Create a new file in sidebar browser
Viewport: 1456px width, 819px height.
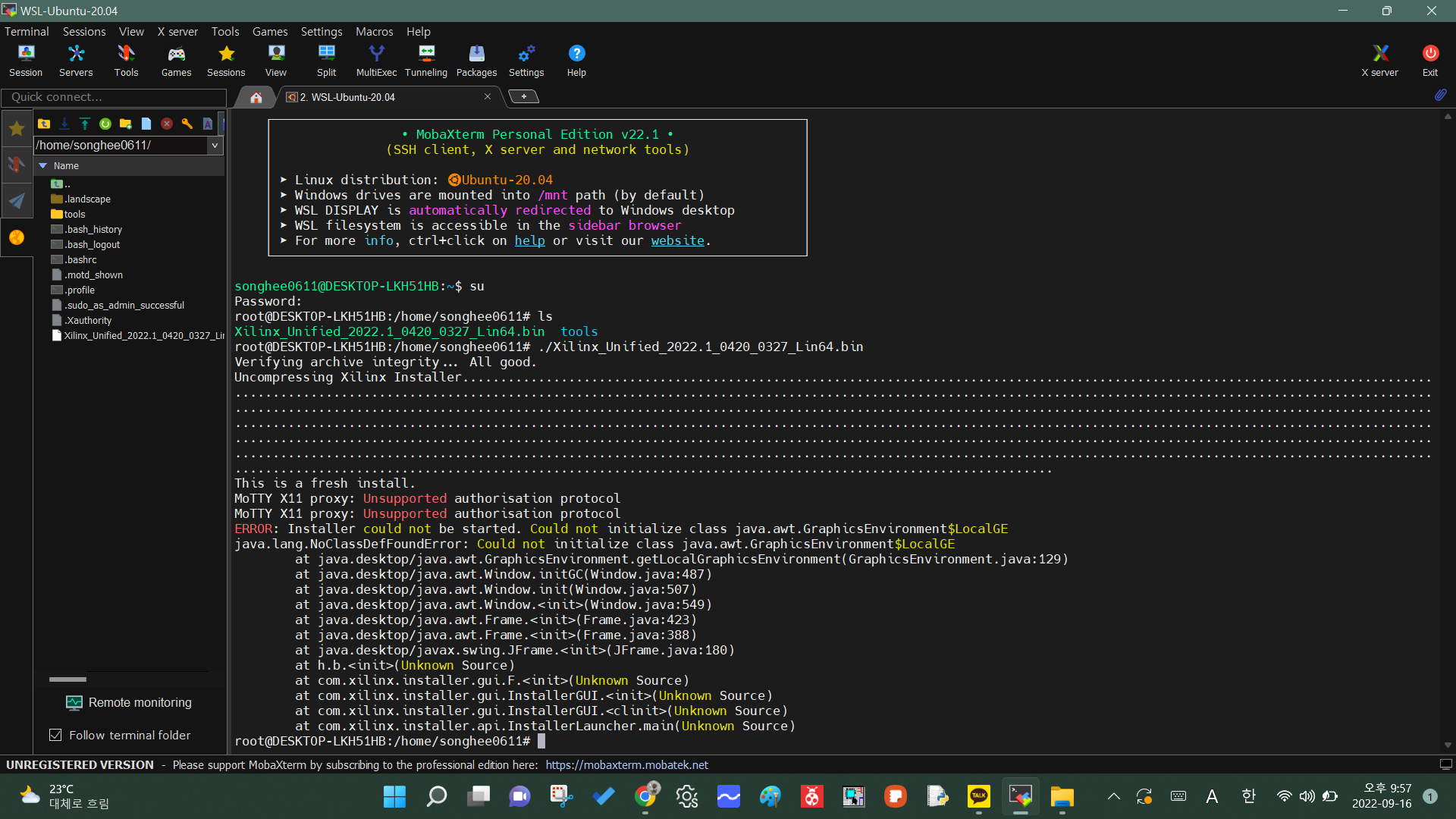[x=146, y=124]
